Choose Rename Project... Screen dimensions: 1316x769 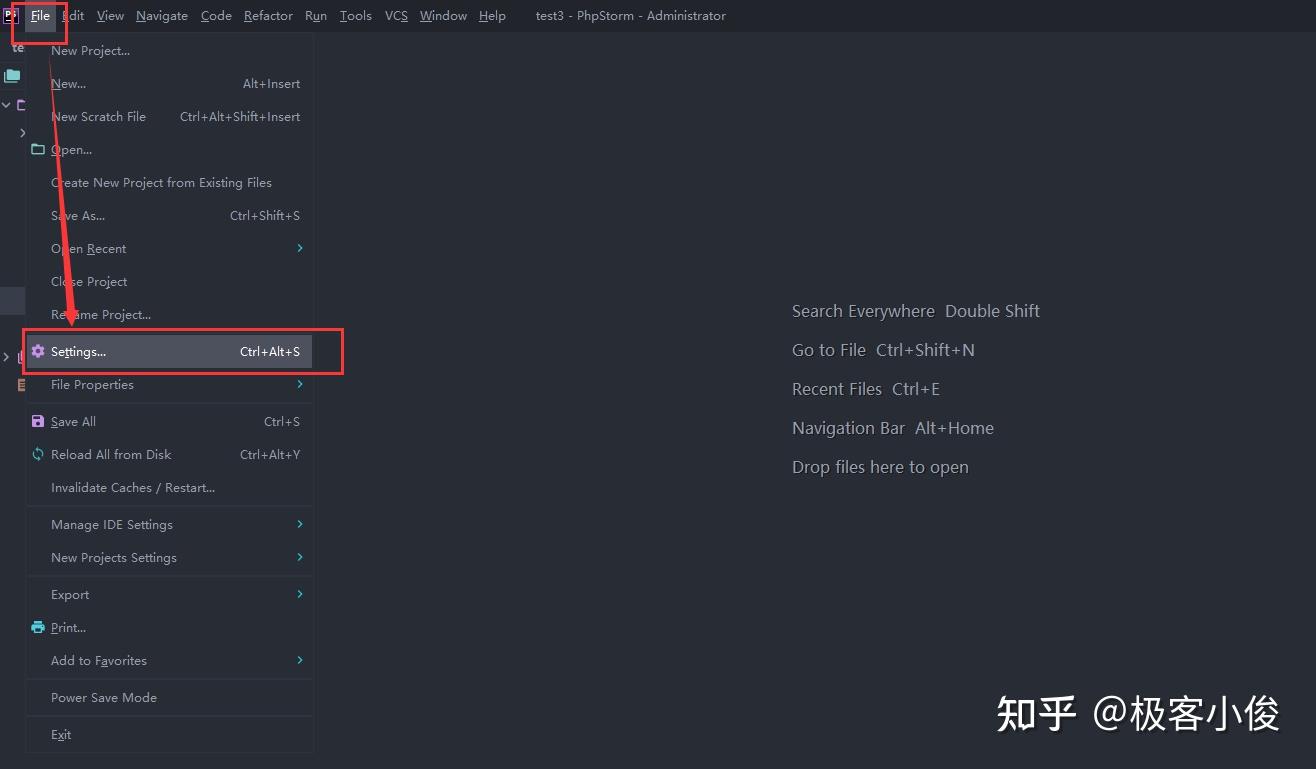tap(169, 314)
